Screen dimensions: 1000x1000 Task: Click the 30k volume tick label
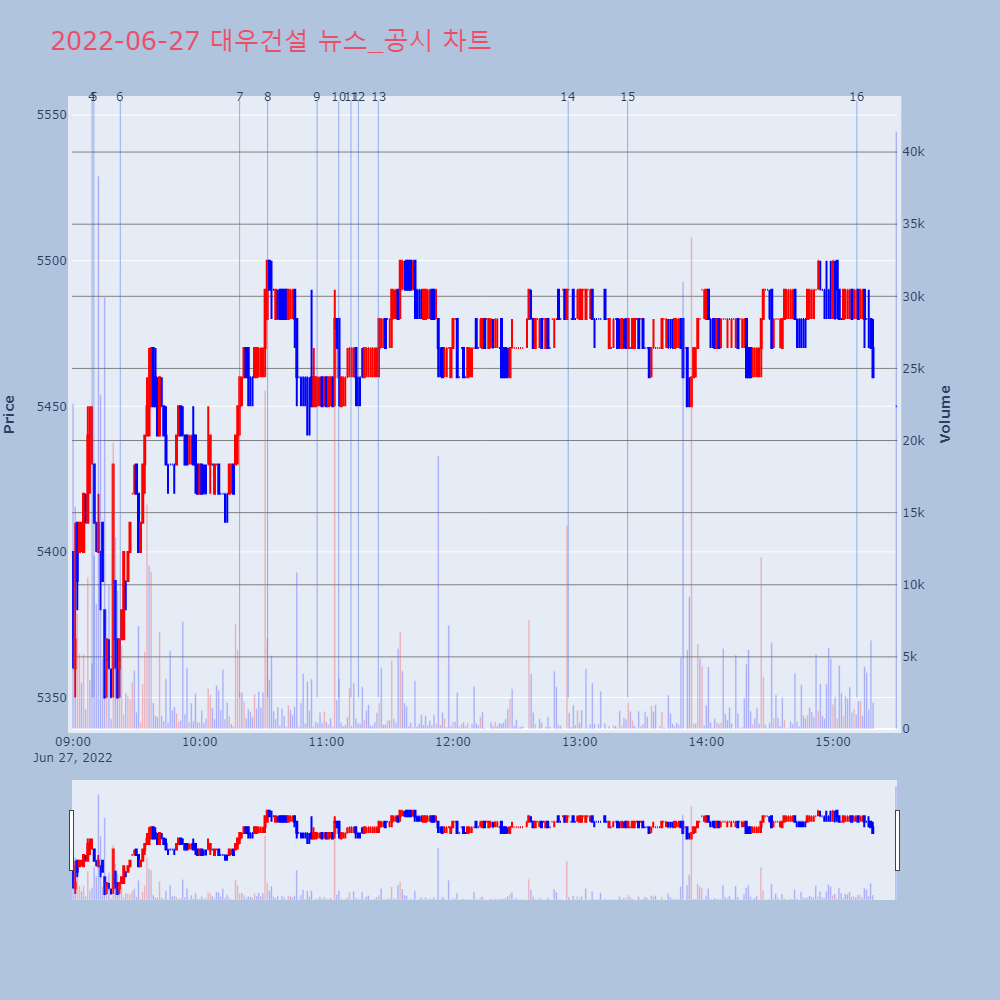click(913, 297)
